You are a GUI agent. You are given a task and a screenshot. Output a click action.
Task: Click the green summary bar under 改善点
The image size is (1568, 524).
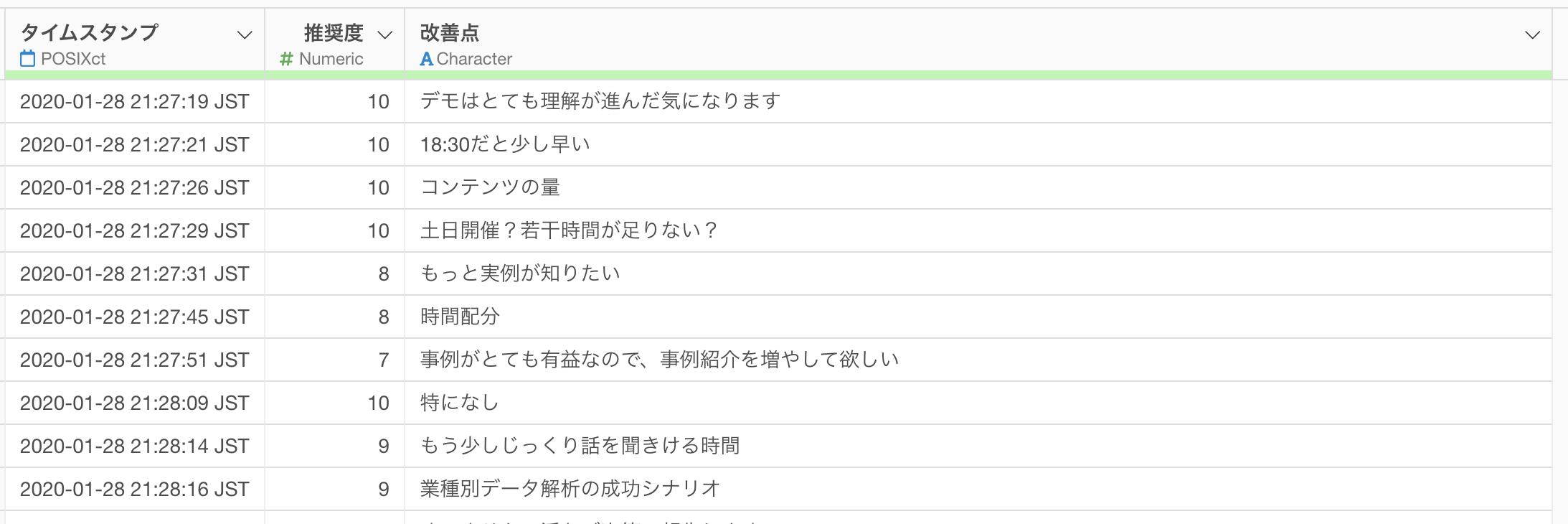978,75
